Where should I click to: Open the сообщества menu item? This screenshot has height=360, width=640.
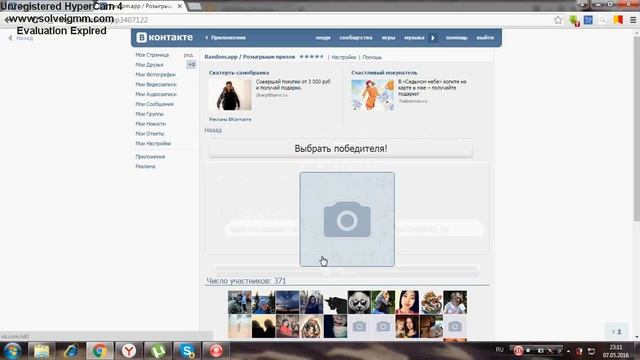click(x=356, y=38)
